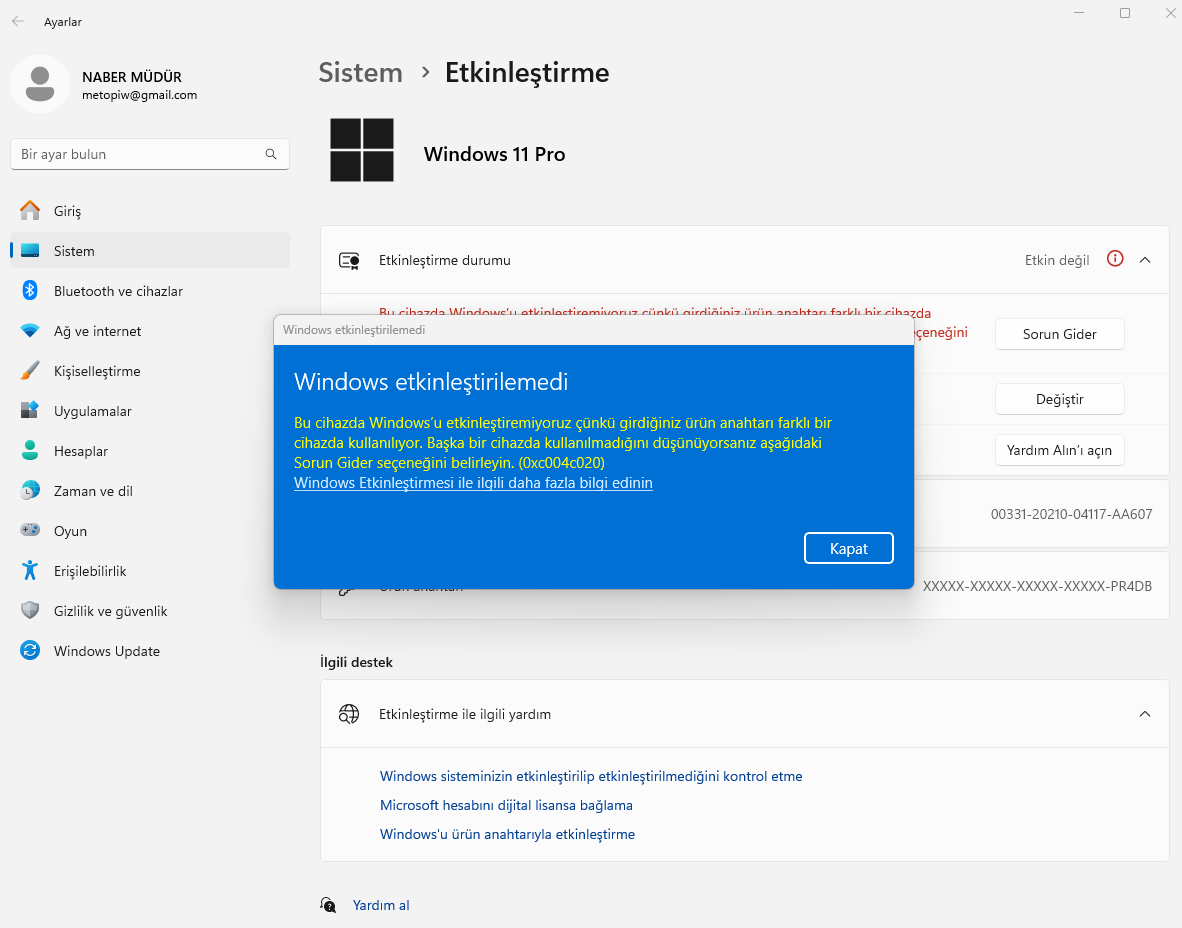The height and width of the screenshot is (928, 1182).
Task: Open Microsoft hesabını dijital lisansa bağlama link
Action: pos(506,805)
